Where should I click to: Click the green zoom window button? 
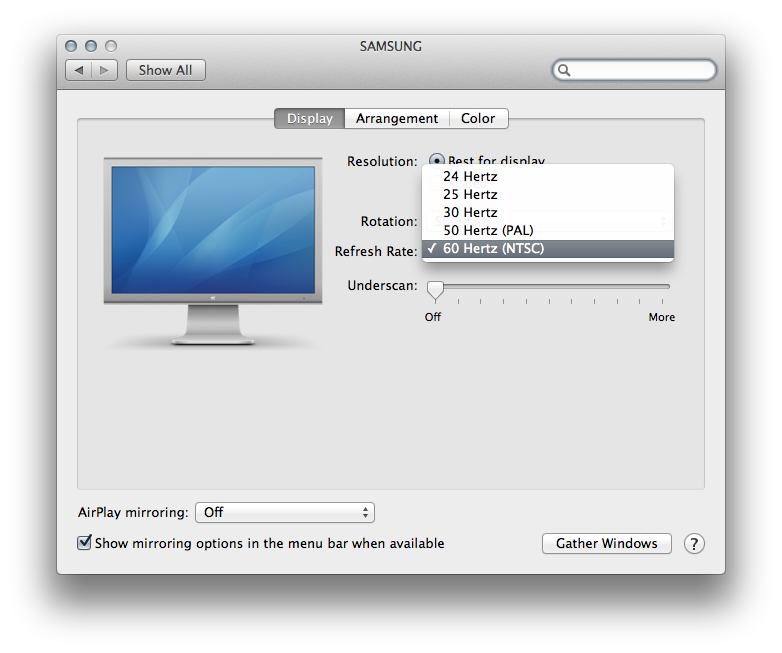tap(111, 46)
